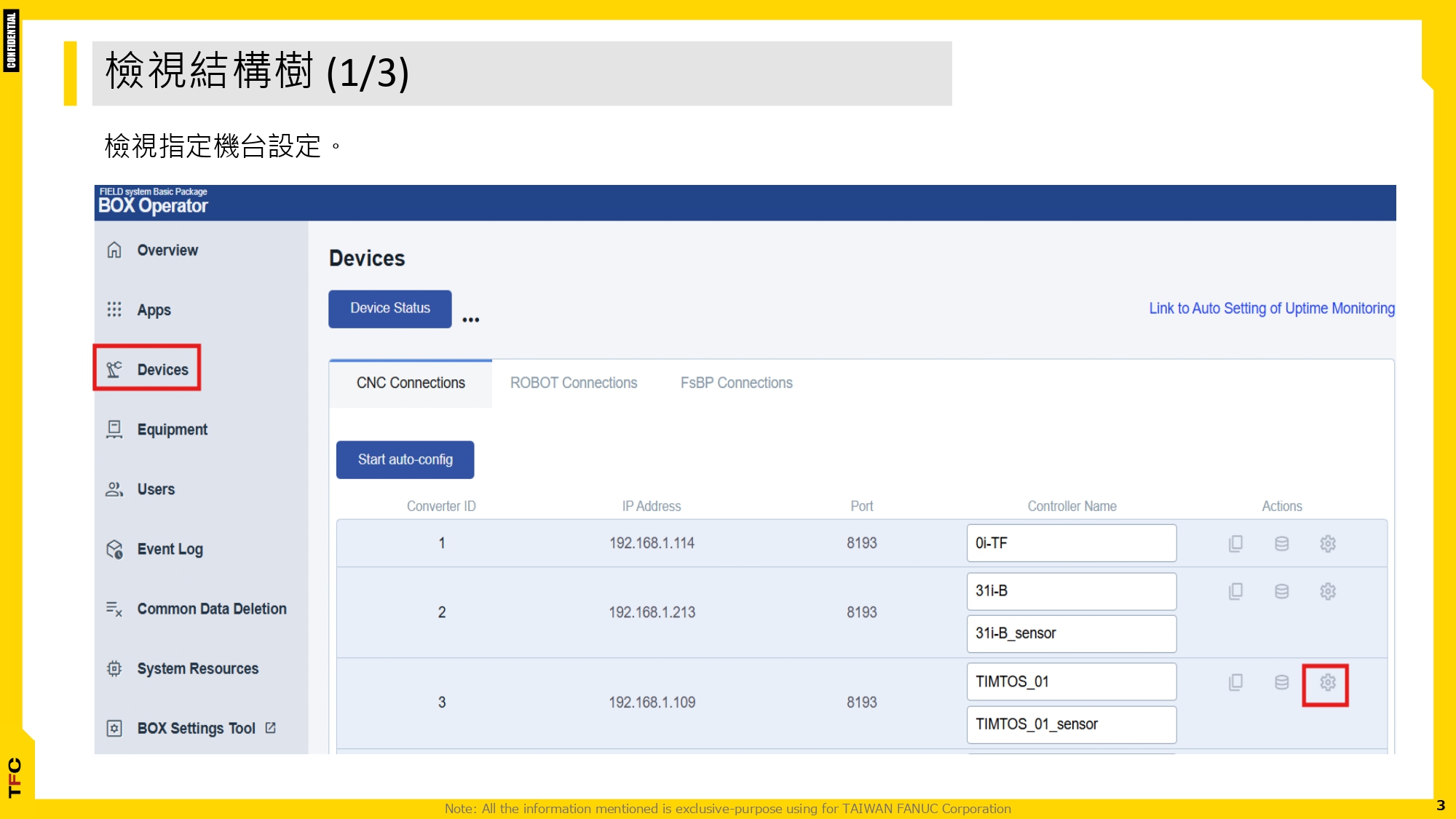Screen dimensions: 1456x819
Task: Click the Devices page heading
Action: [x=367, y=258]
